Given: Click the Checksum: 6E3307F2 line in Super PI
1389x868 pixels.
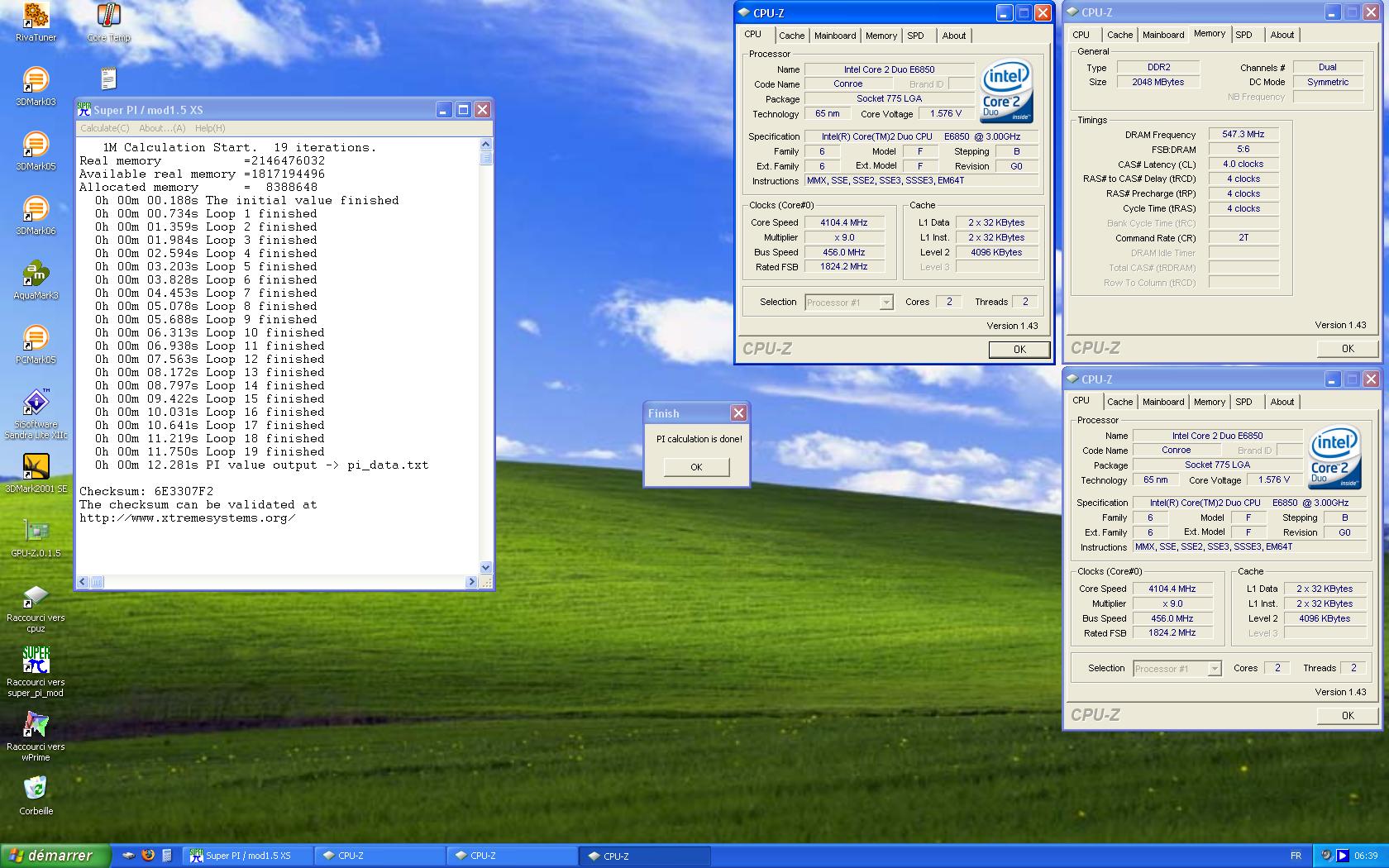Looking at the screenshot, I should pyautogui.click(x=146, y=491).
